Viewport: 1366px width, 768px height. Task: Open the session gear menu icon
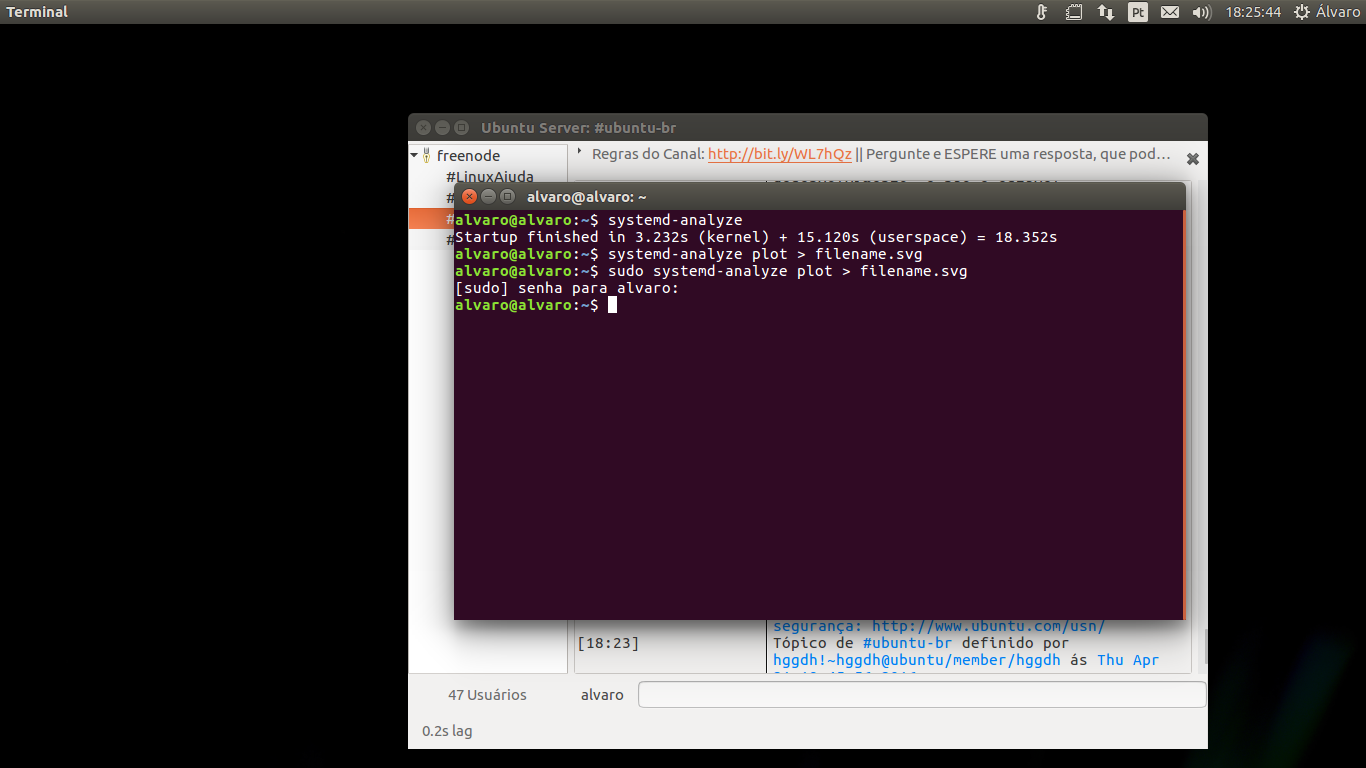1301,12
